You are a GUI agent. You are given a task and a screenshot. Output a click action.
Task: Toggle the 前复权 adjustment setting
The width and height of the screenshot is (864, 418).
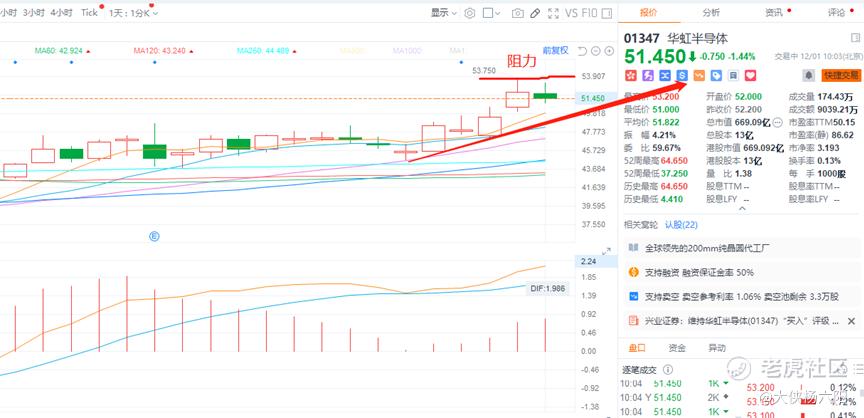[x=555, y=50]
